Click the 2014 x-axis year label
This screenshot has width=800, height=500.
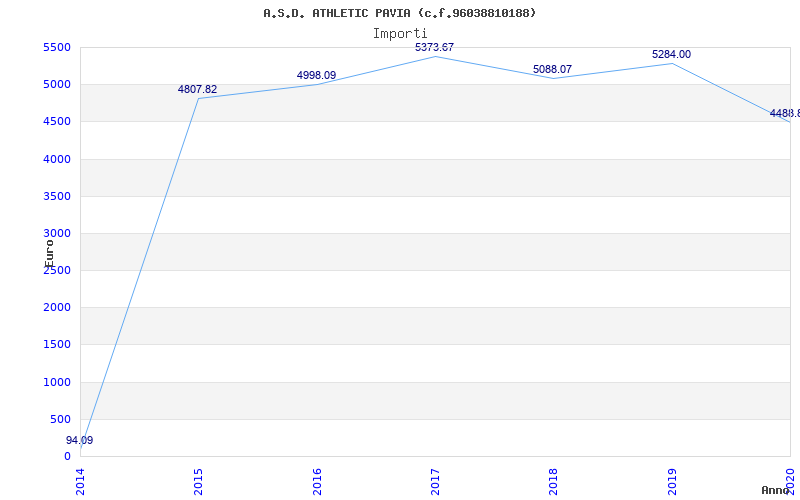[80, 482]
